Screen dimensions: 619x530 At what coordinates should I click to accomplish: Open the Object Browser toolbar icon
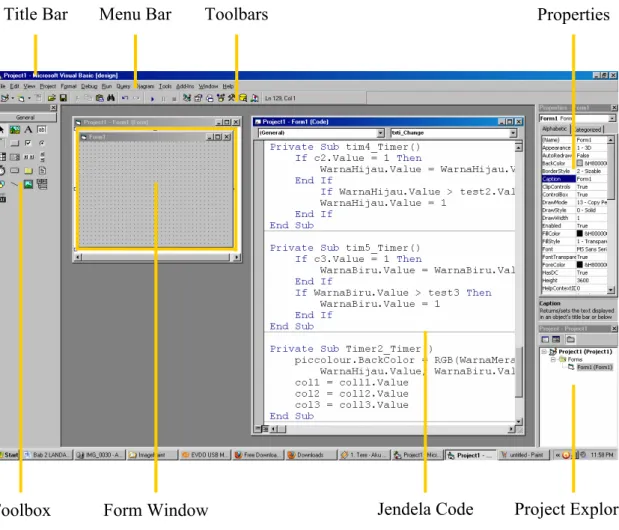click(x=221, y=98)
